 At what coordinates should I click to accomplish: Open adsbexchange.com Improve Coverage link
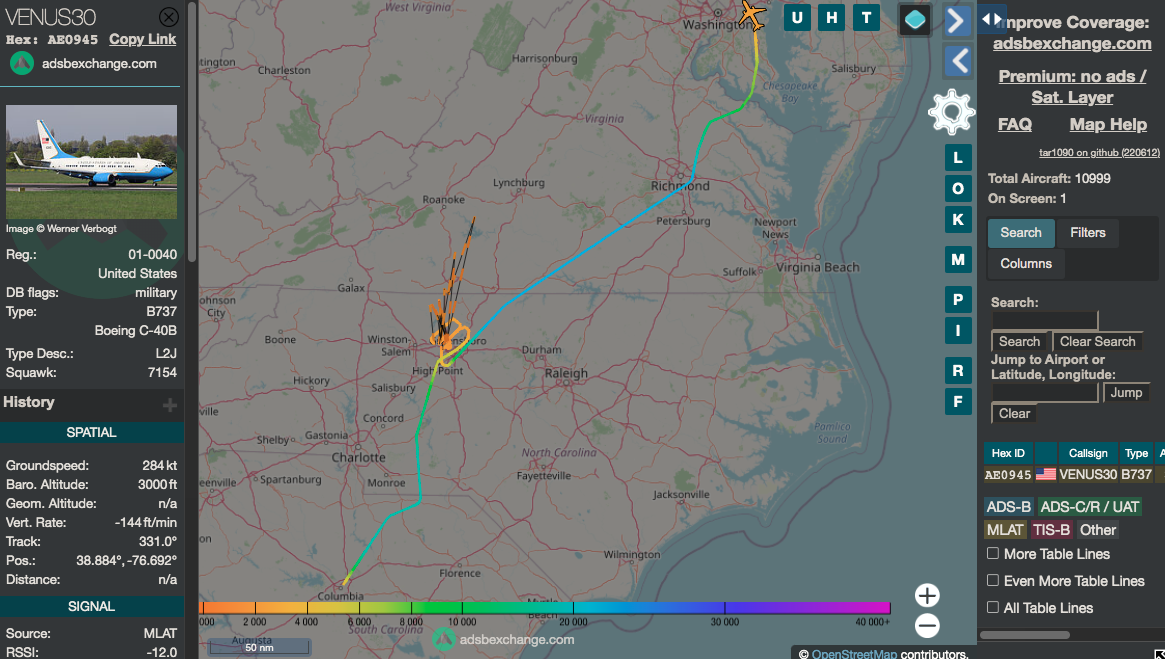(1072, 43)
